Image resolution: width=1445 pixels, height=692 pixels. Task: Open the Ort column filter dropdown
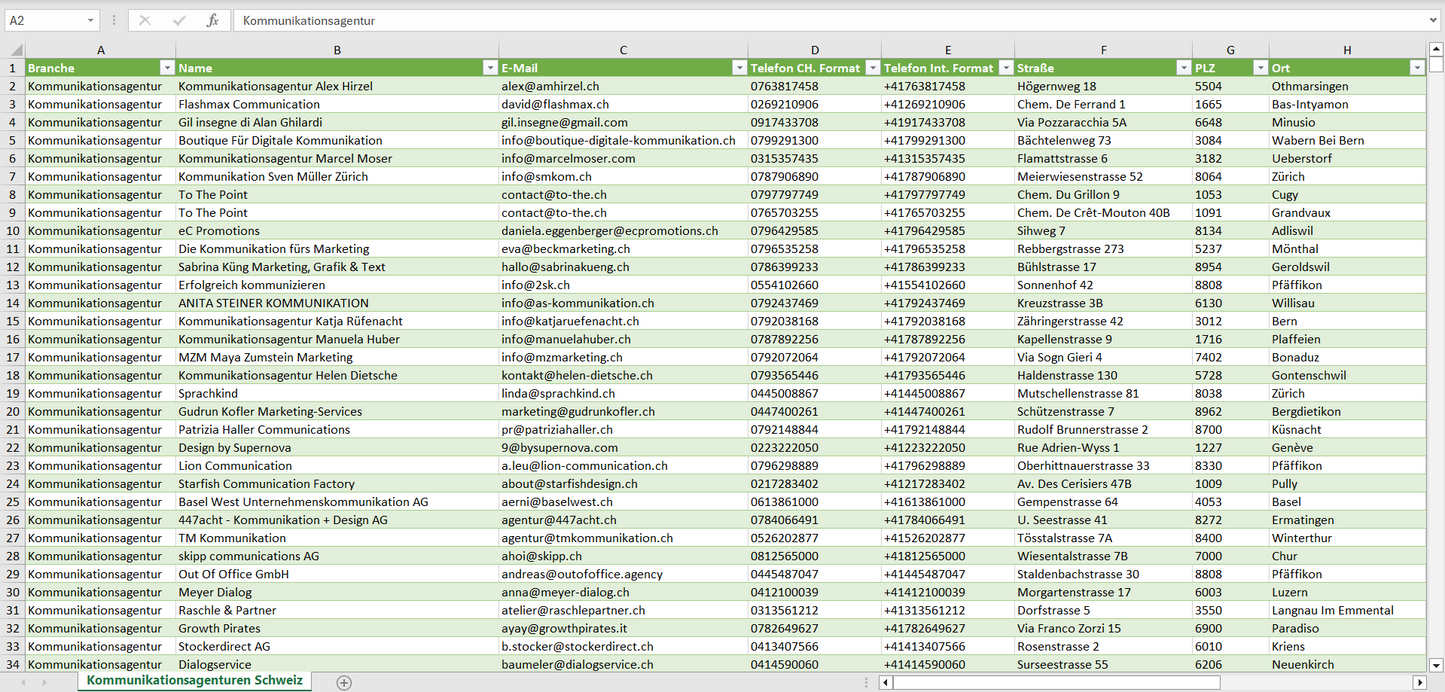pyautogui.click(x=1416, y=68)
